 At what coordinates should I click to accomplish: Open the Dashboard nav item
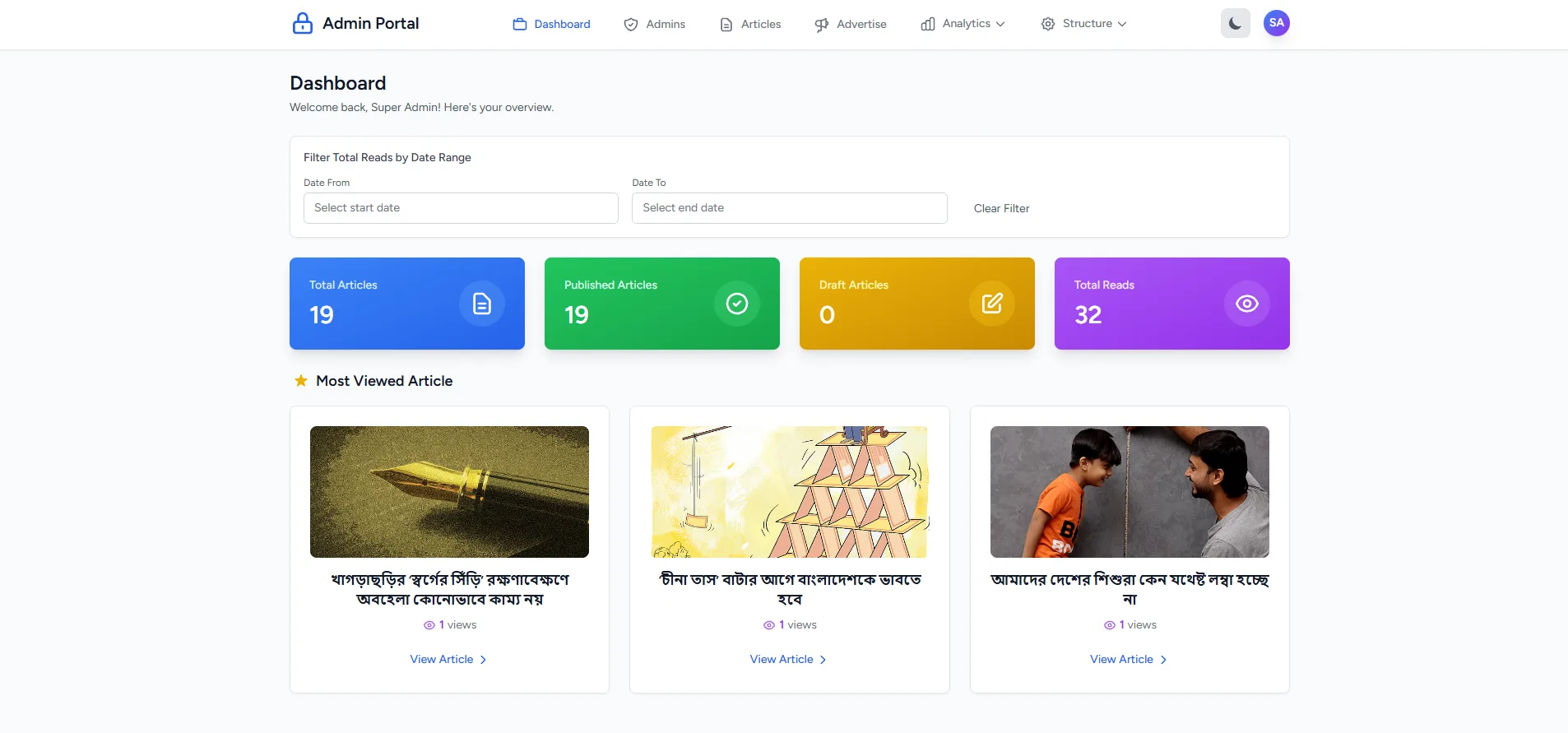tap(551, 24)
